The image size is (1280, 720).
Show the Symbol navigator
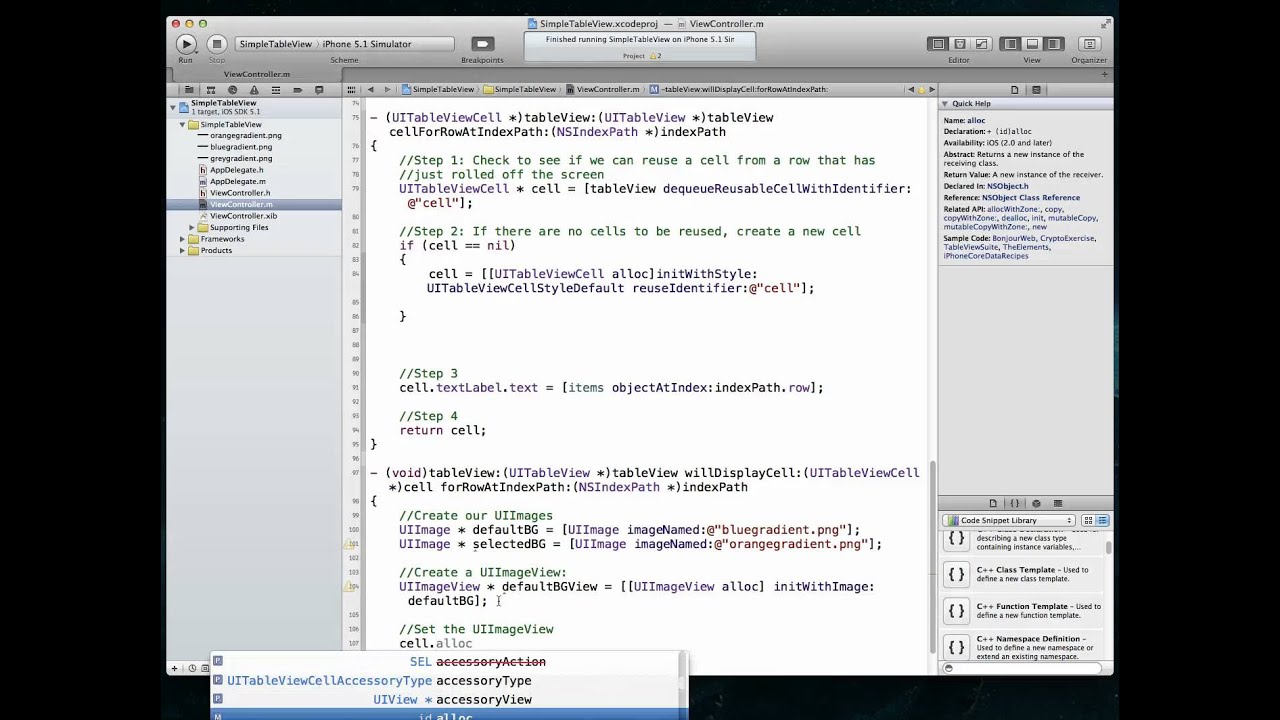coord(210,90)
